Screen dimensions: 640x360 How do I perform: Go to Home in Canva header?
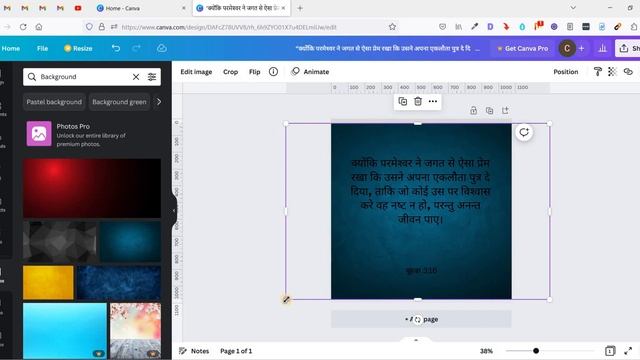click(x=11, y=48)
